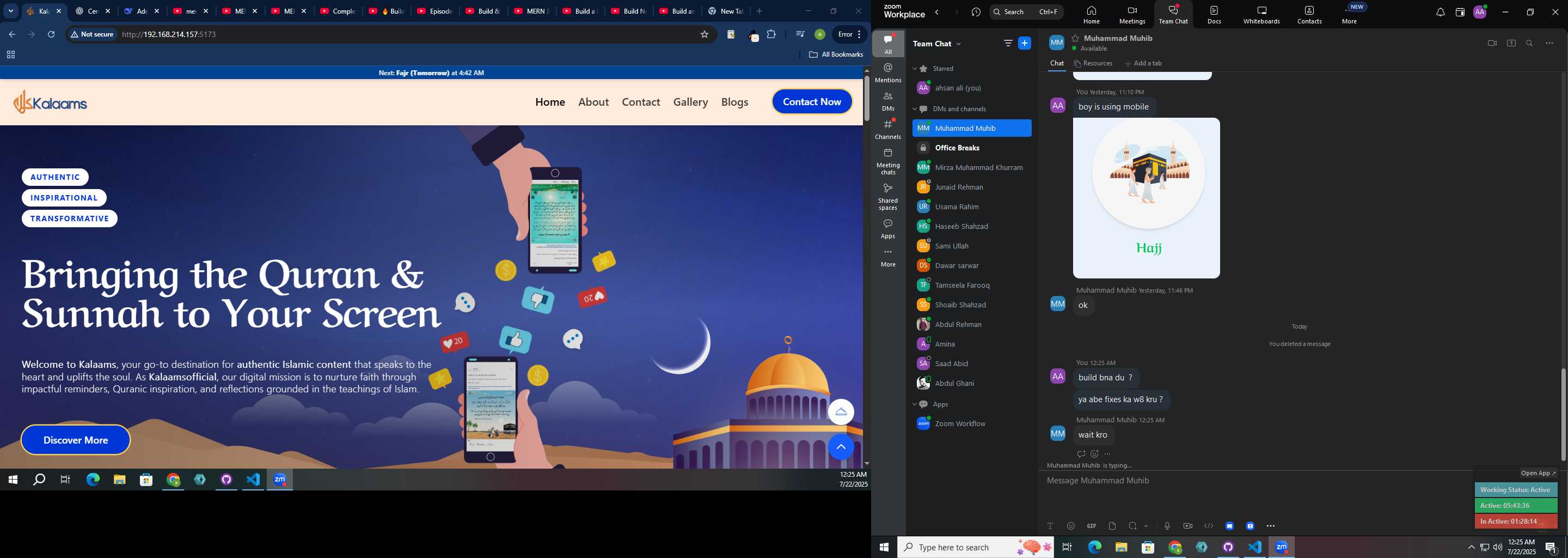Start a screenshot capture in composer
The height and width of the screenshot is (558, 1568).
pos(1133,526)
